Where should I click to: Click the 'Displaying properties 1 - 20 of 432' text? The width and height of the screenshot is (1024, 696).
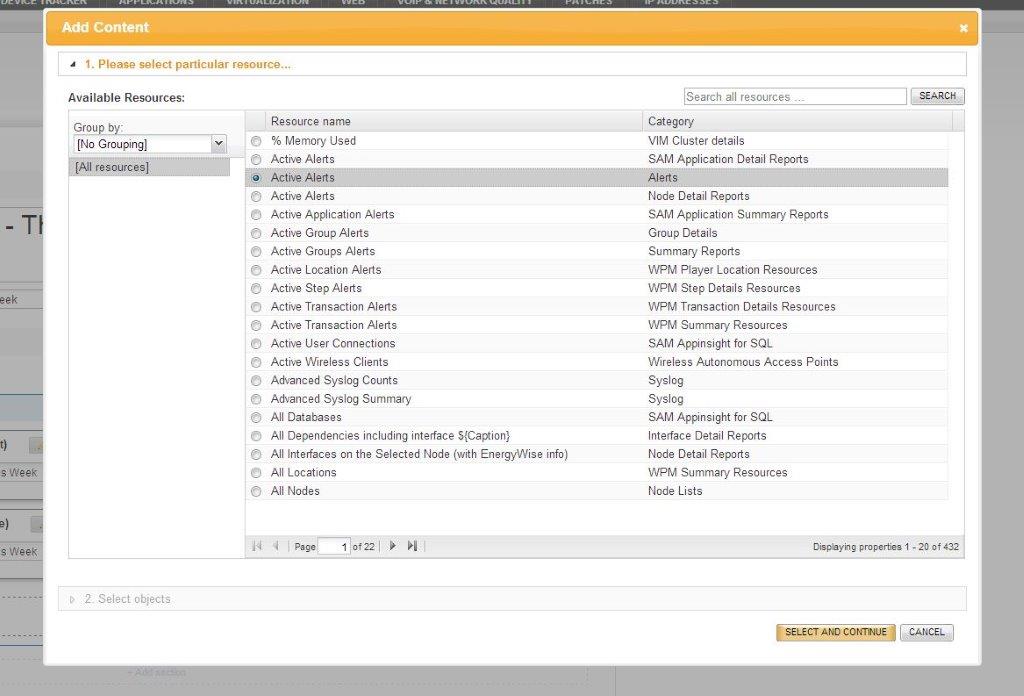[886, 546]
